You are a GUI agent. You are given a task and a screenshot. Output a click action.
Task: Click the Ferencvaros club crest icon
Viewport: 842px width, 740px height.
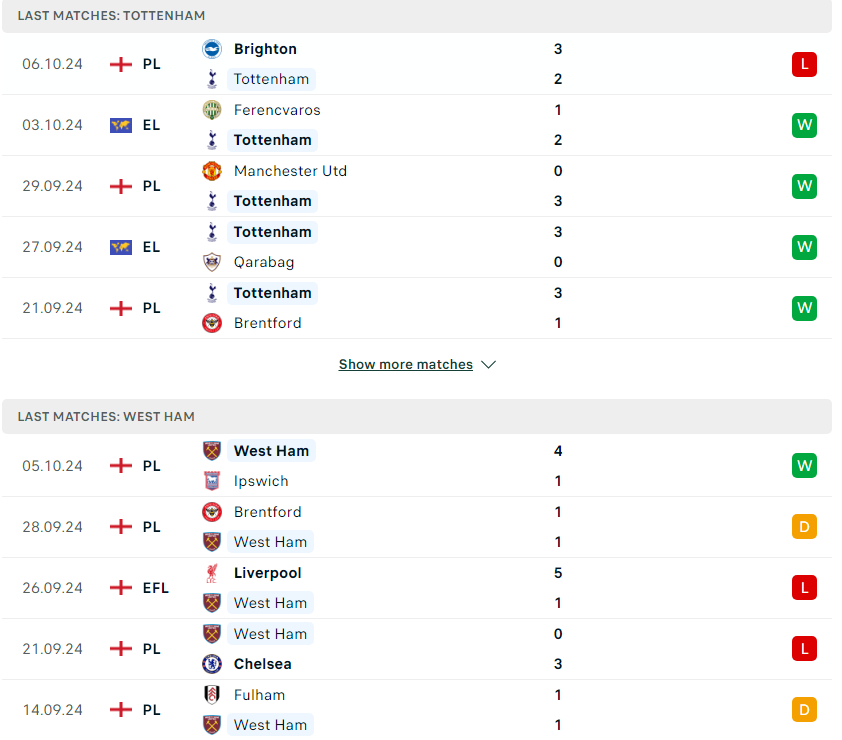(x=212, y=110)
